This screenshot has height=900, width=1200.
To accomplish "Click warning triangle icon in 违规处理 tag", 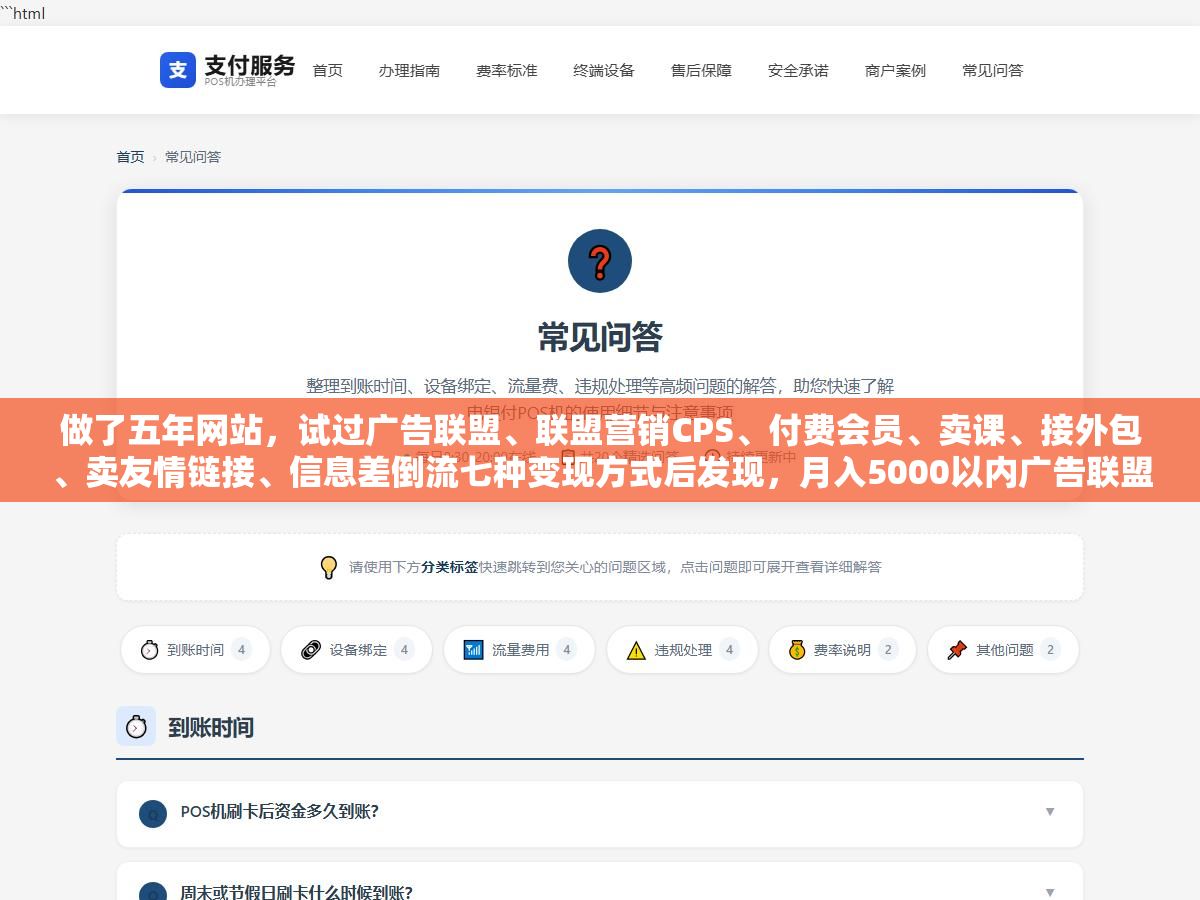I will [636, 650].
